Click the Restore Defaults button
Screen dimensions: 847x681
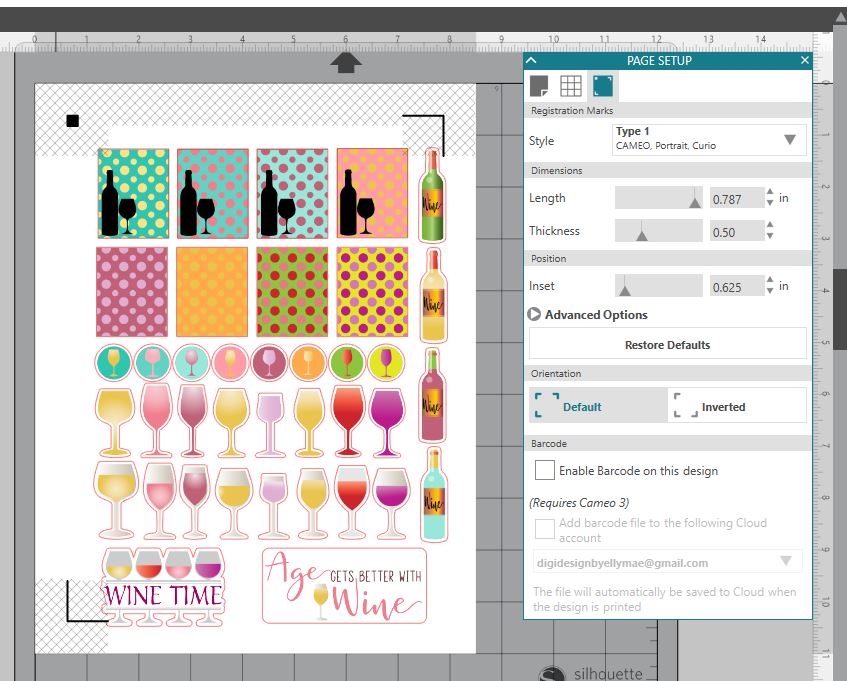pyautogui.click(x=667, y=345)
